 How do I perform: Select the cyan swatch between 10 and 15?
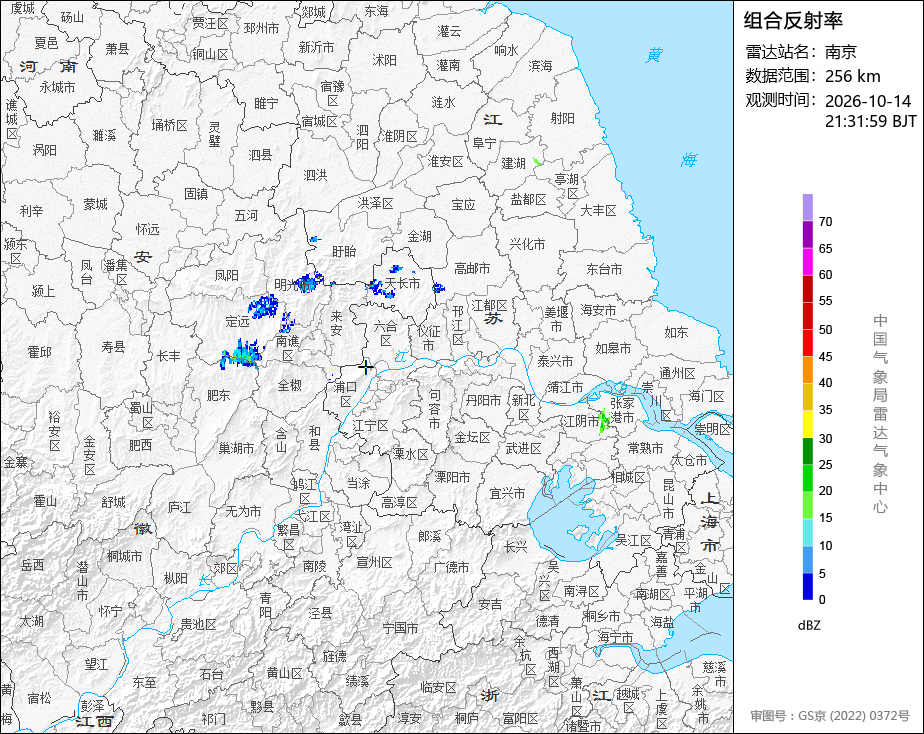click(x=807, y=533)
